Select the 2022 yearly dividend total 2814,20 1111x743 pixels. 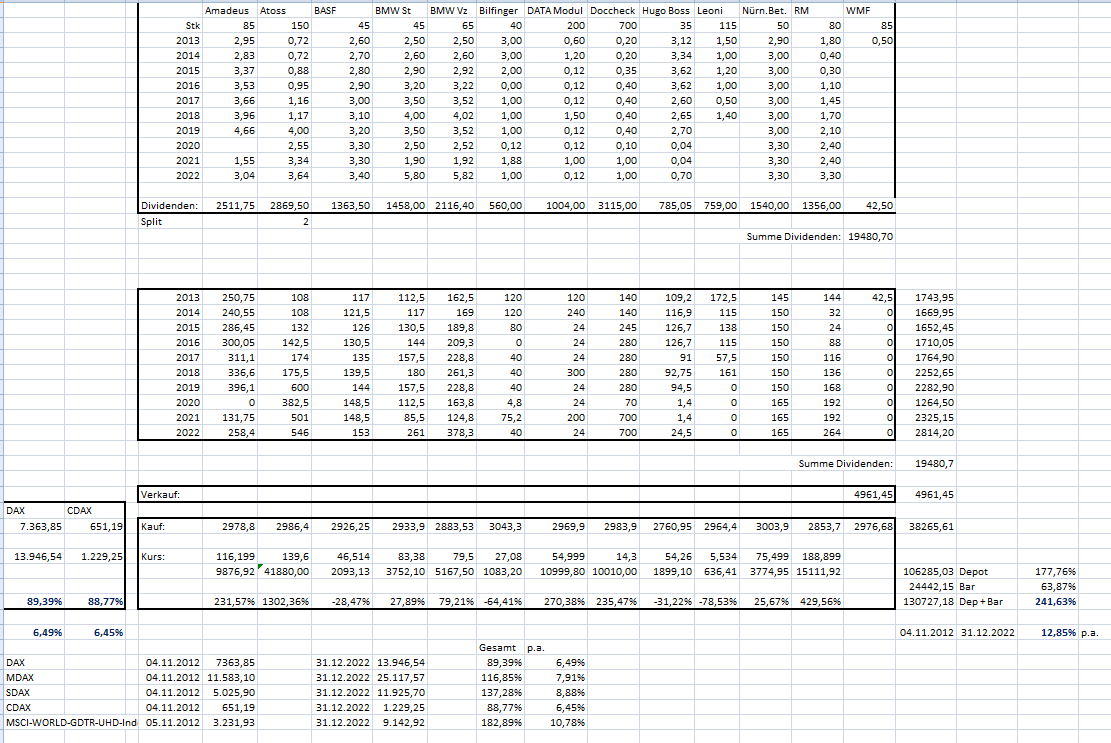[x=926, y=432]
